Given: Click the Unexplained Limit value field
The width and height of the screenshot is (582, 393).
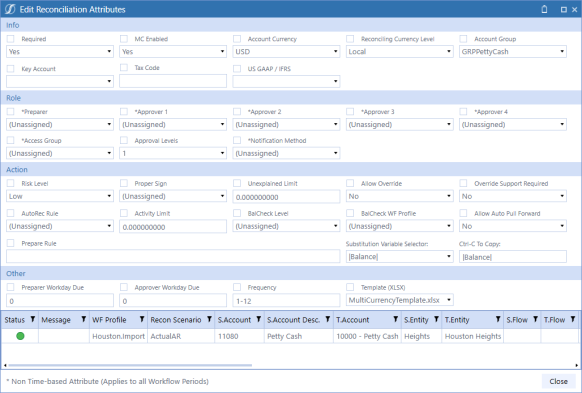Looking at the screenshot, I should (286, 197).
